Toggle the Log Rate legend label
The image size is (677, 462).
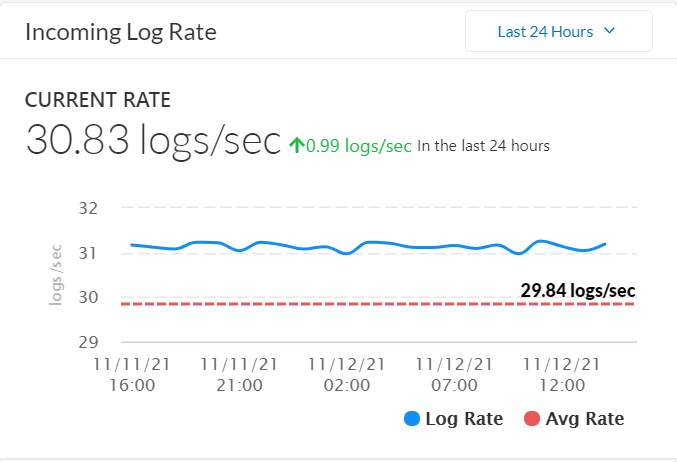pos(466,419)
